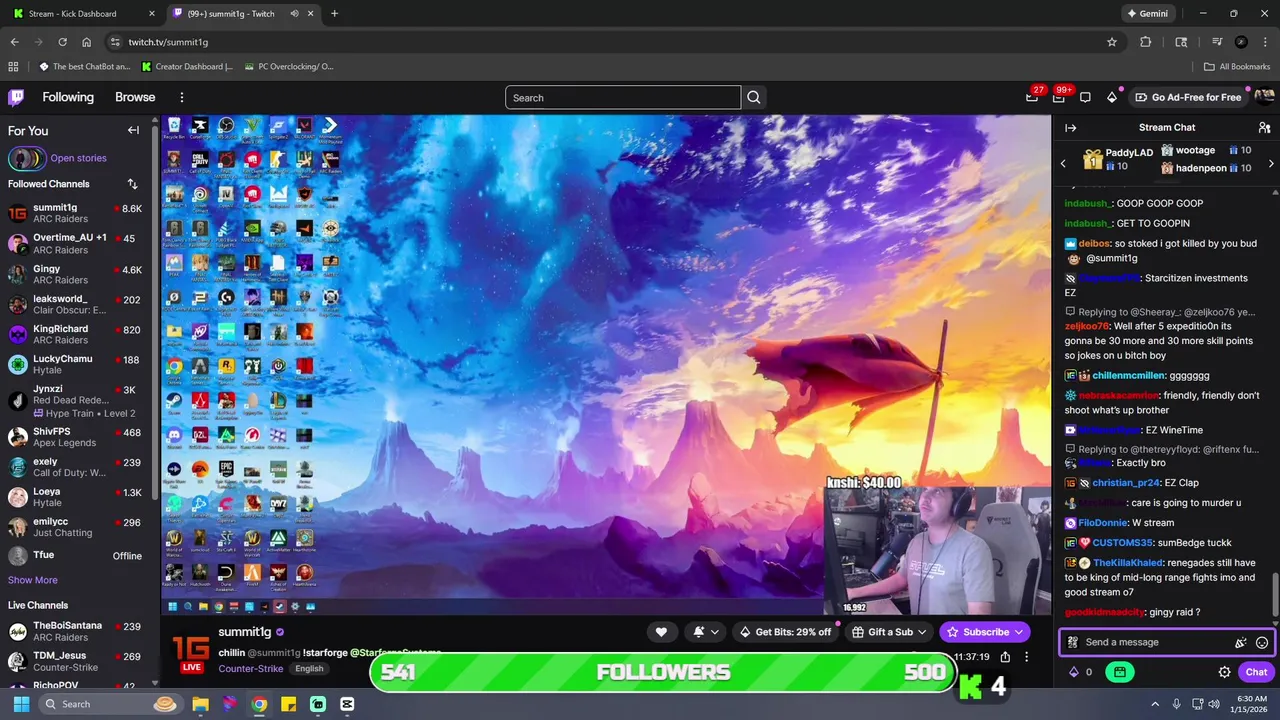The height and width of the screenshot is (720, 1280).
Task: Open Chrome from the Windows taskbar
Action: point(259,704)
